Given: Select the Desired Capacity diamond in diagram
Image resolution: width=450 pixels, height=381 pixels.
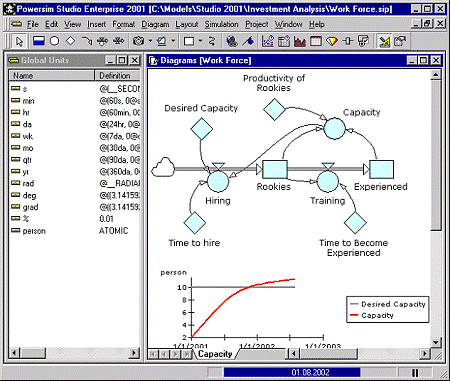Looking at the screenshot, I should 202,129.
